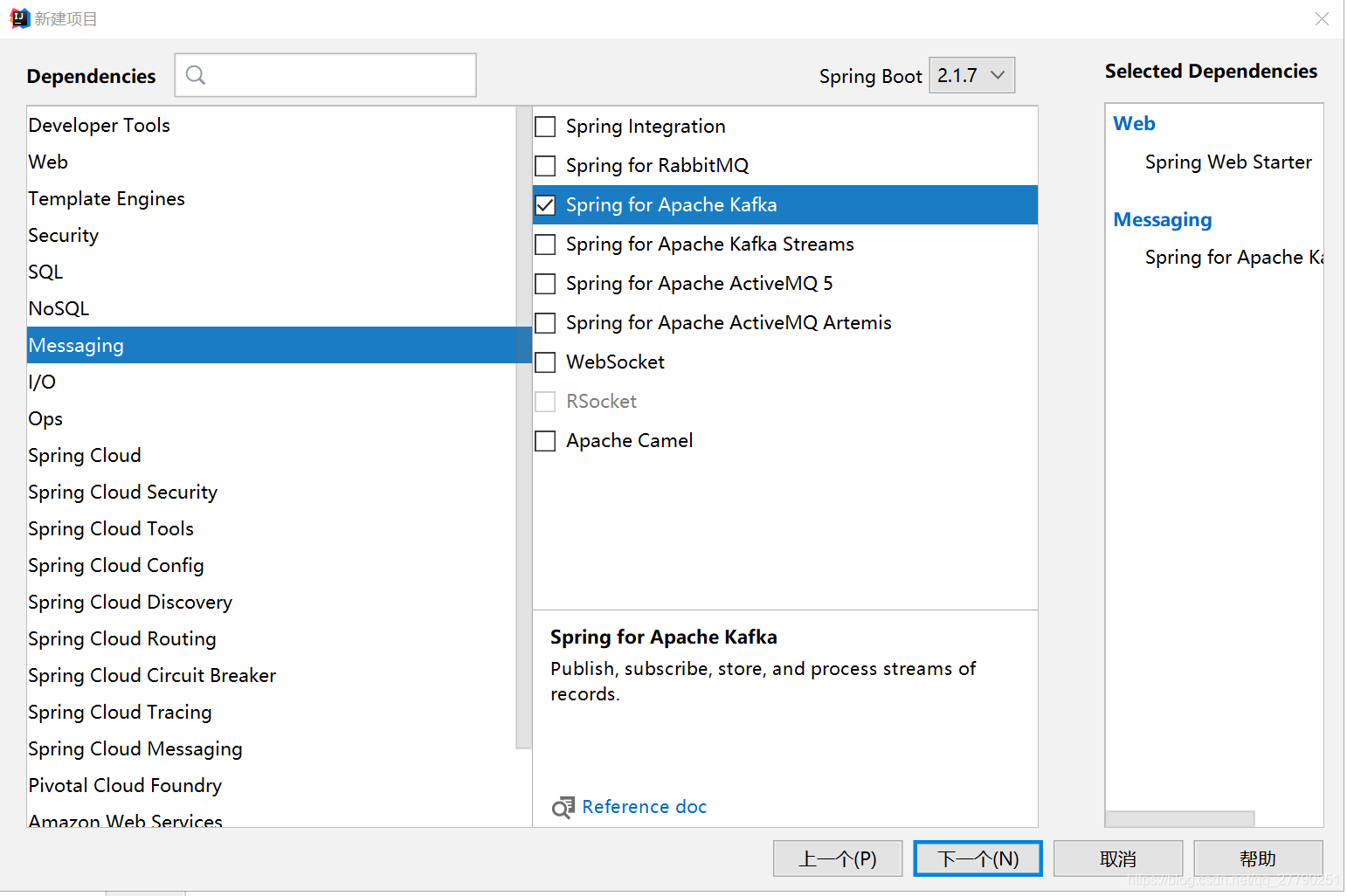Select the Security category

[272, 235]
